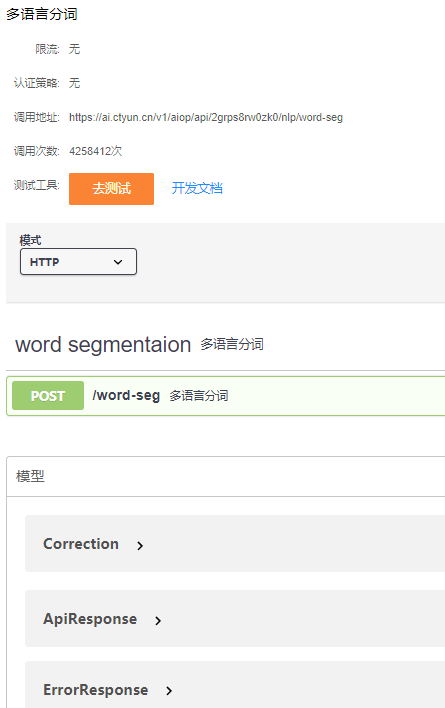Viewport: 445px width, 708px height.
Task: Click the chevron next to Correction
Action: point(140,545)
